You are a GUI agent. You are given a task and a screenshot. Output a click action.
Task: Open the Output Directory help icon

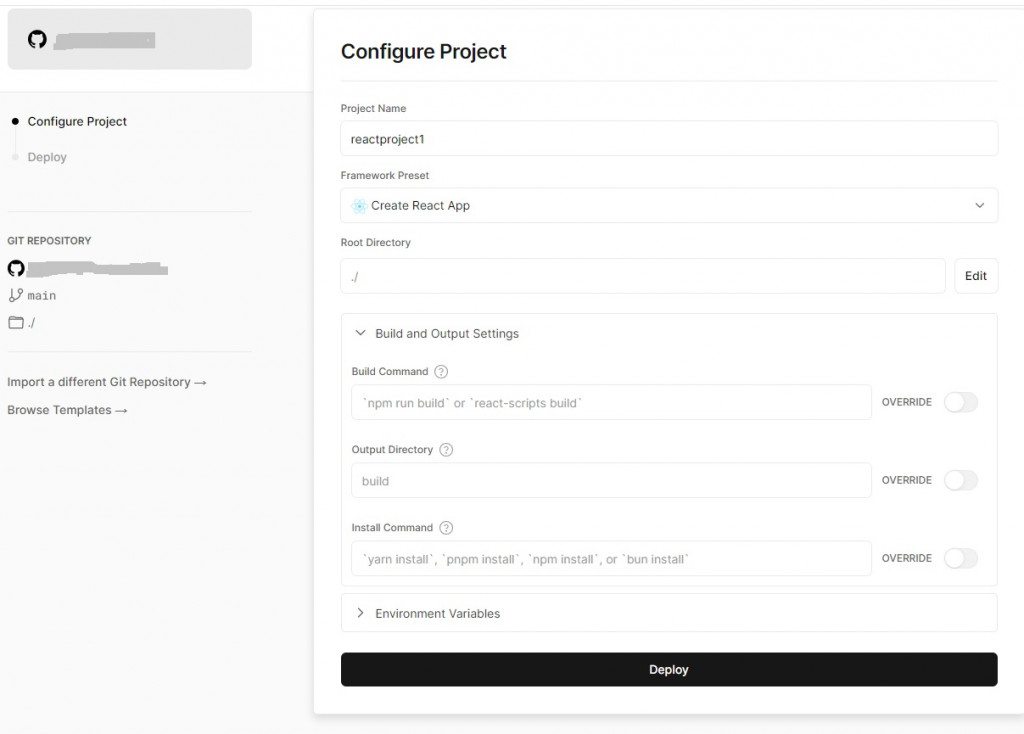[446, 450]
